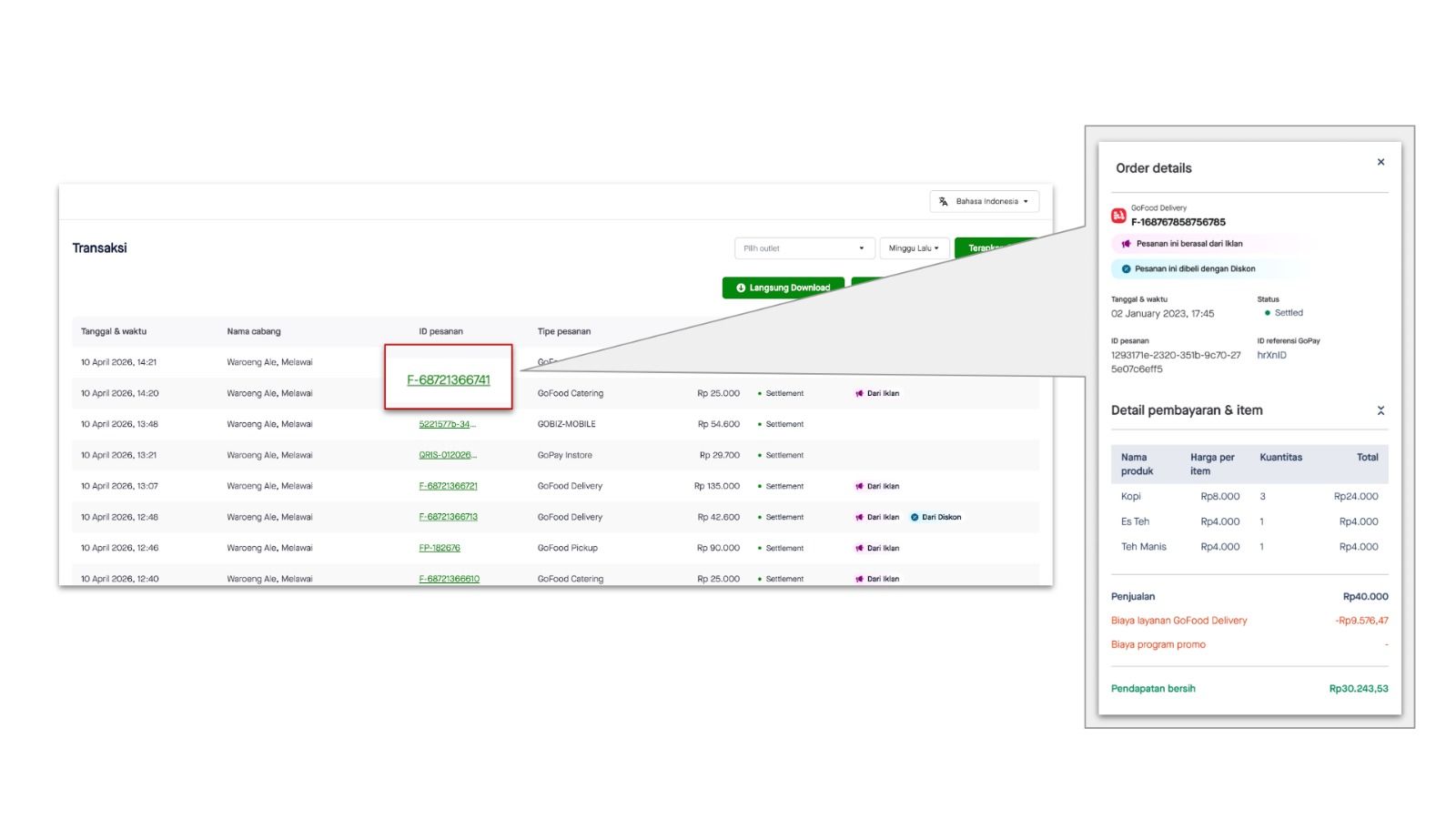Select the date '10 April 2026, 13:48'
1456x819 pixels.
[x=119, y=425]
